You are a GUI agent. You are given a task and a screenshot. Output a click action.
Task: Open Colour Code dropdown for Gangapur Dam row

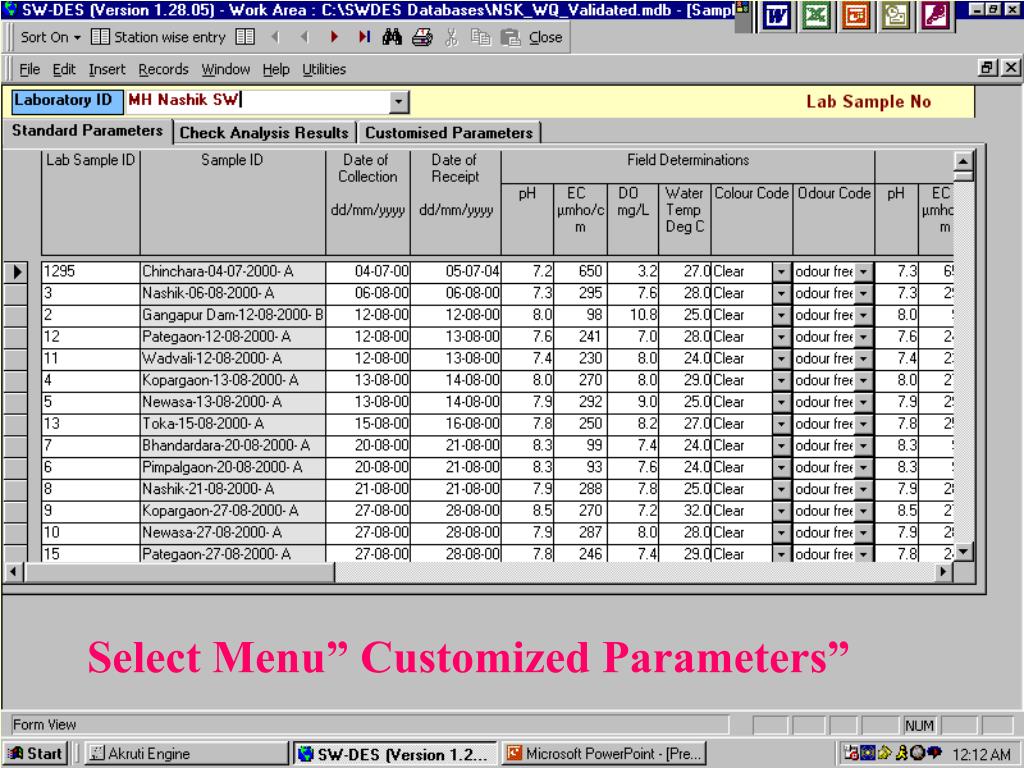tap(781, 315)
